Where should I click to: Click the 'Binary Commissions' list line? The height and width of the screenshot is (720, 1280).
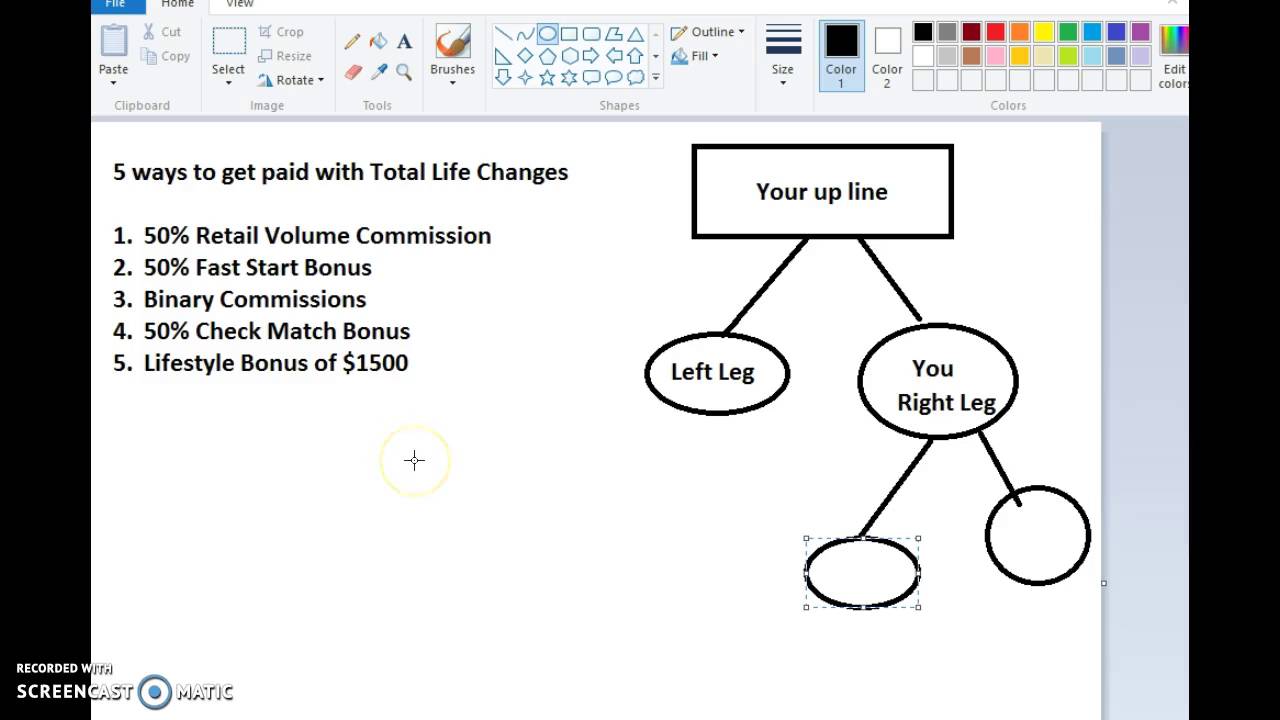coord(240,299)
